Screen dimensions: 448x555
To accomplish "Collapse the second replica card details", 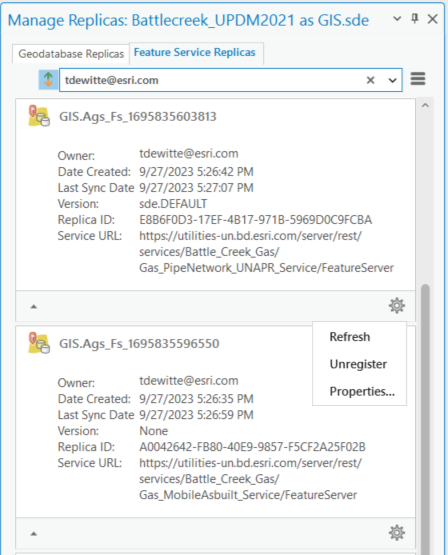I will (x=34, y=534).
